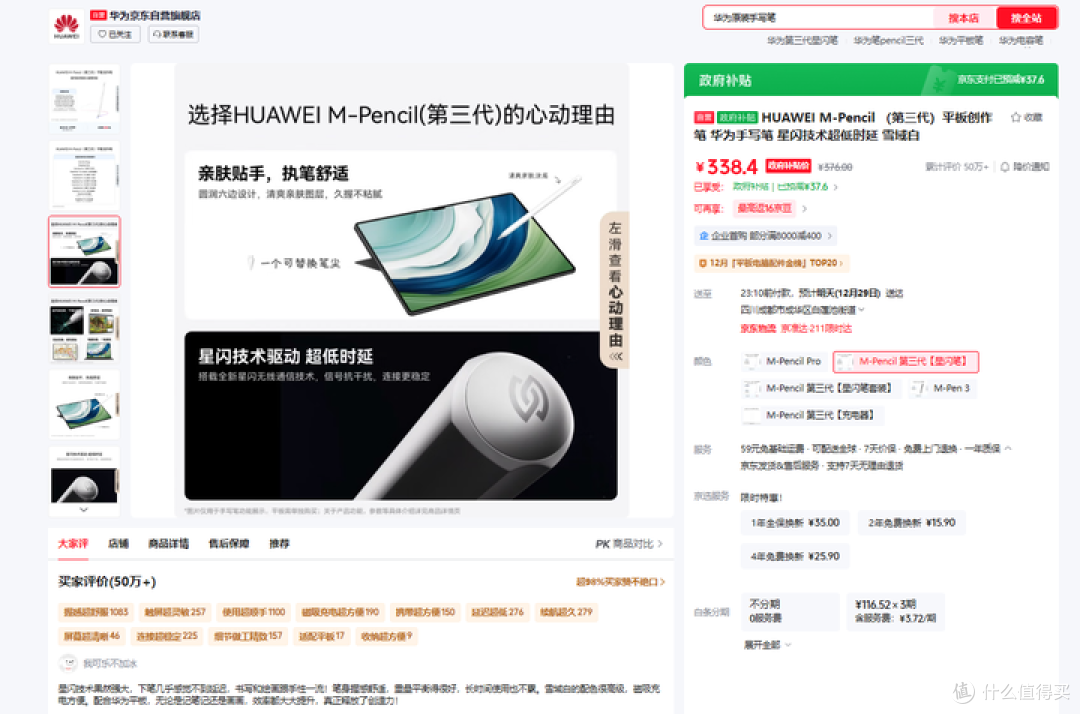This screenshot has width=1080, height=714.
Task: Filter reviews by 适配平板 17 tag
Action: tap(322, 636)
